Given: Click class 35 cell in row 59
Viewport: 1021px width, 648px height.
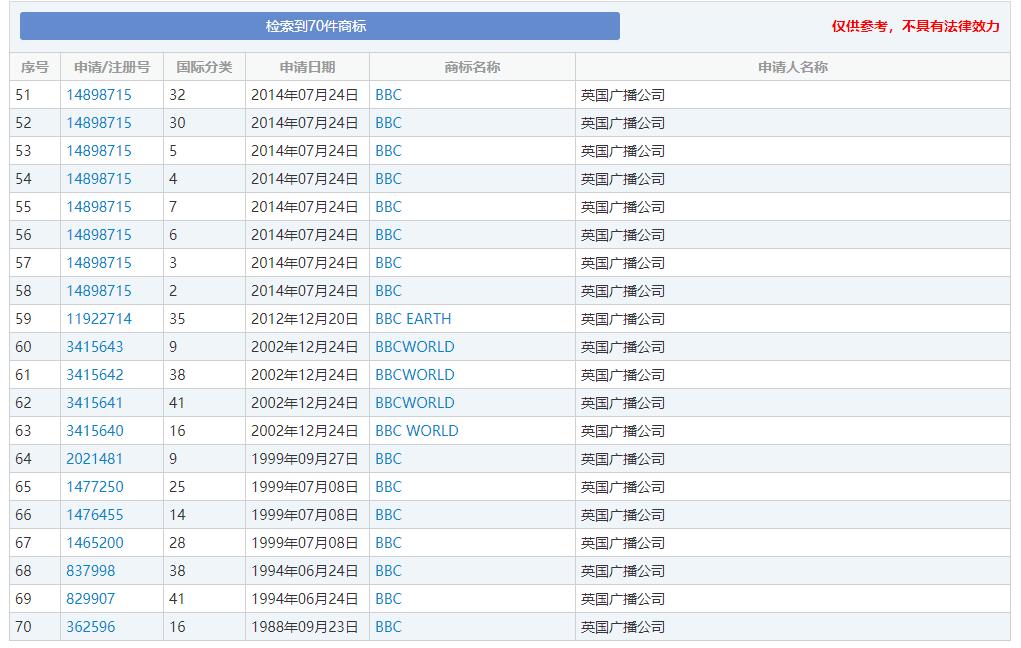Looking at the screenshot, I should pyautogui.click(x=204, y=318).
